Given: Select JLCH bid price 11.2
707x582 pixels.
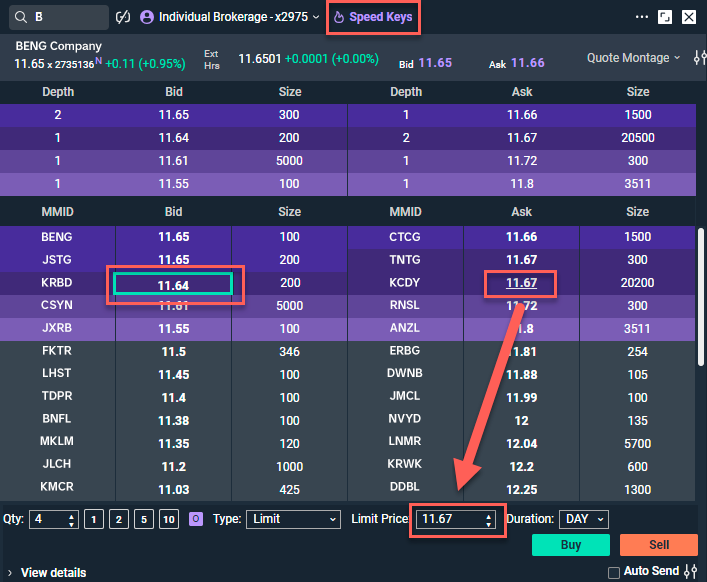Looking at the screenshot, I should pyautogui.click(x=174, y=467).
